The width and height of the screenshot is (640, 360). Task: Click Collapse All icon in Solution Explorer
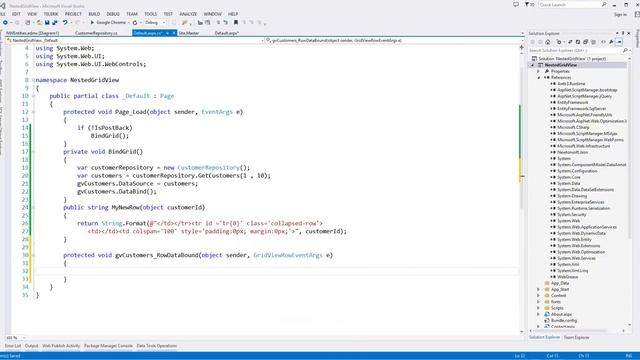click(586, 42)
